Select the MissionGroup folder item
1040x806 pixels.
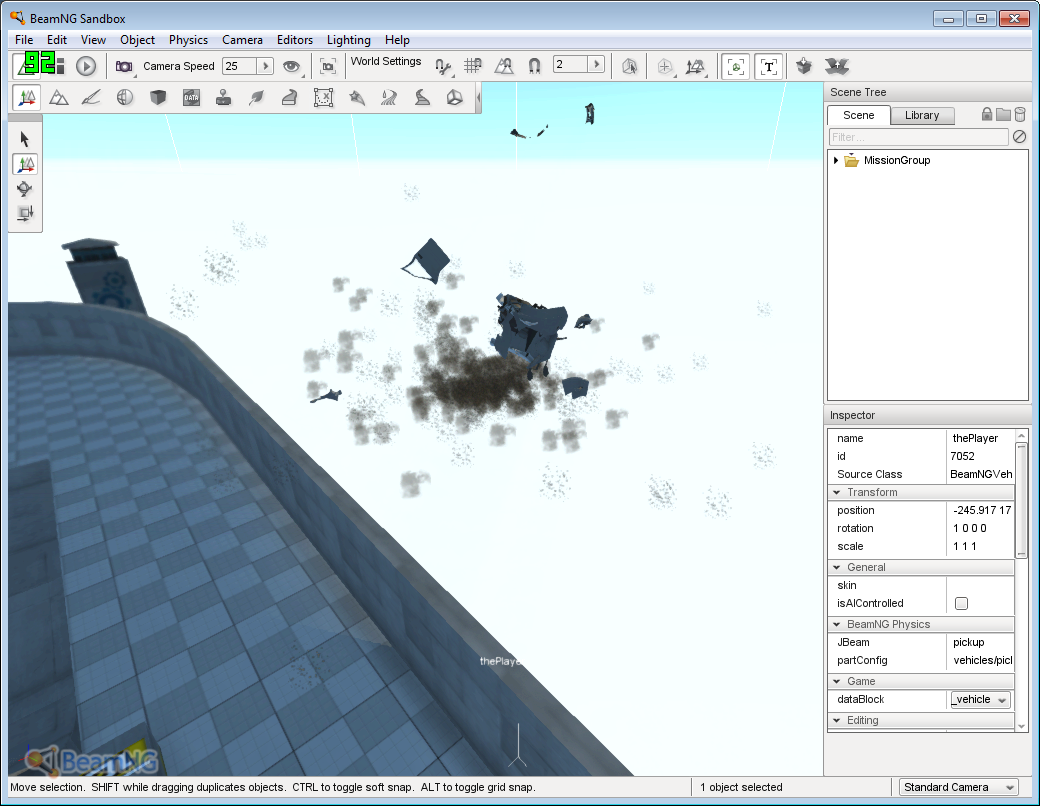(x=897, y=160)
